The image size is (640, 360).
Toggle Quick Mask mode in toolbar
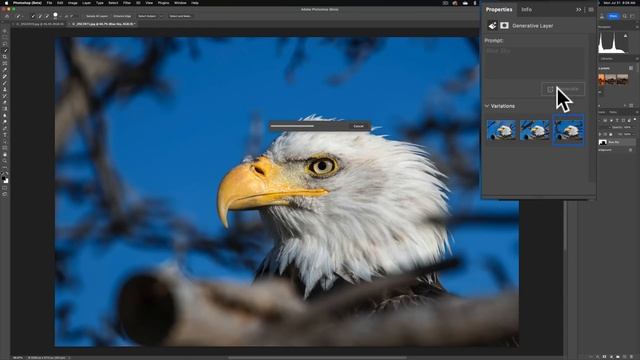5,188
